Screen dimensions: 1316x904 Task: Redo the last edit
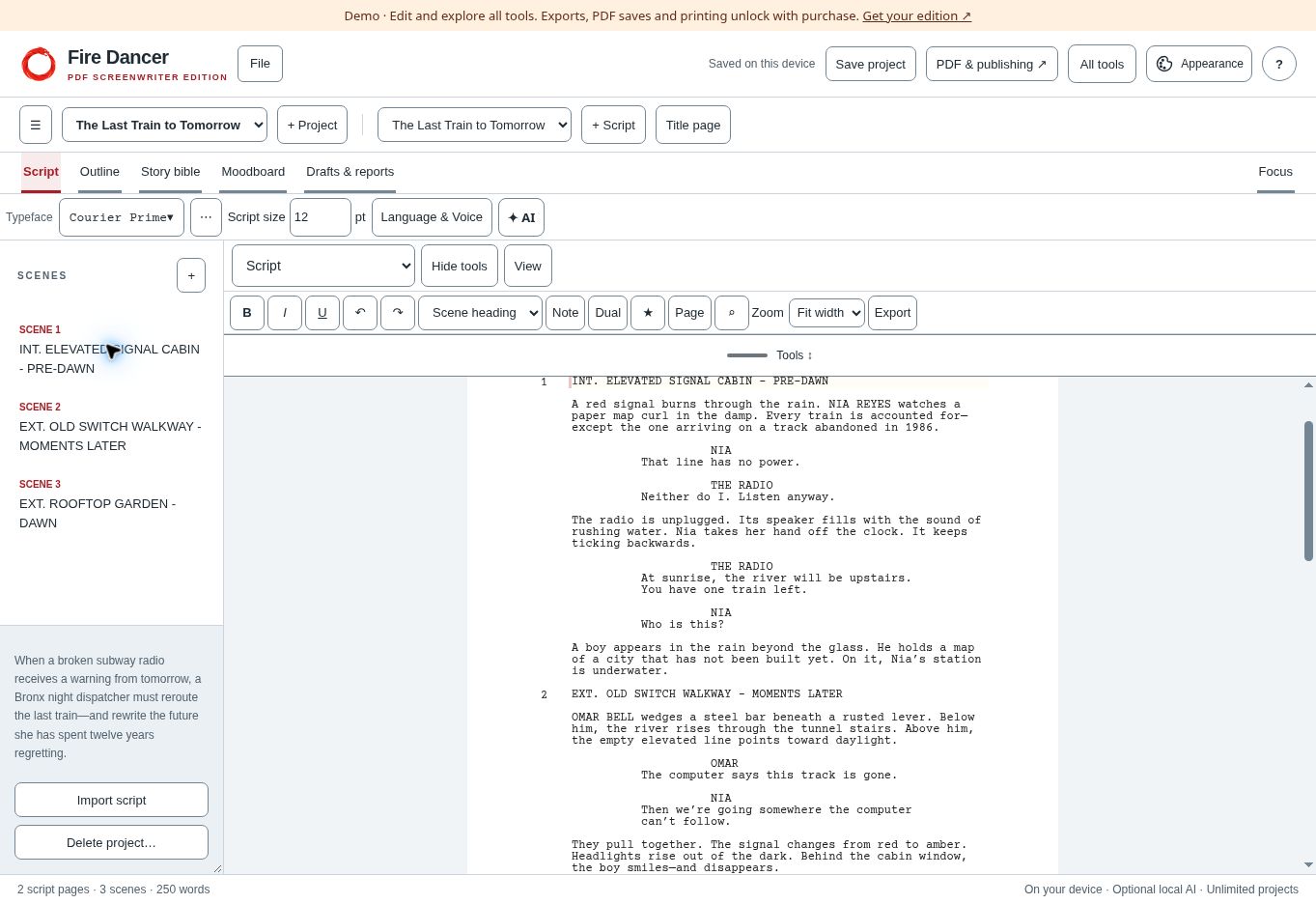coord(398,313)
